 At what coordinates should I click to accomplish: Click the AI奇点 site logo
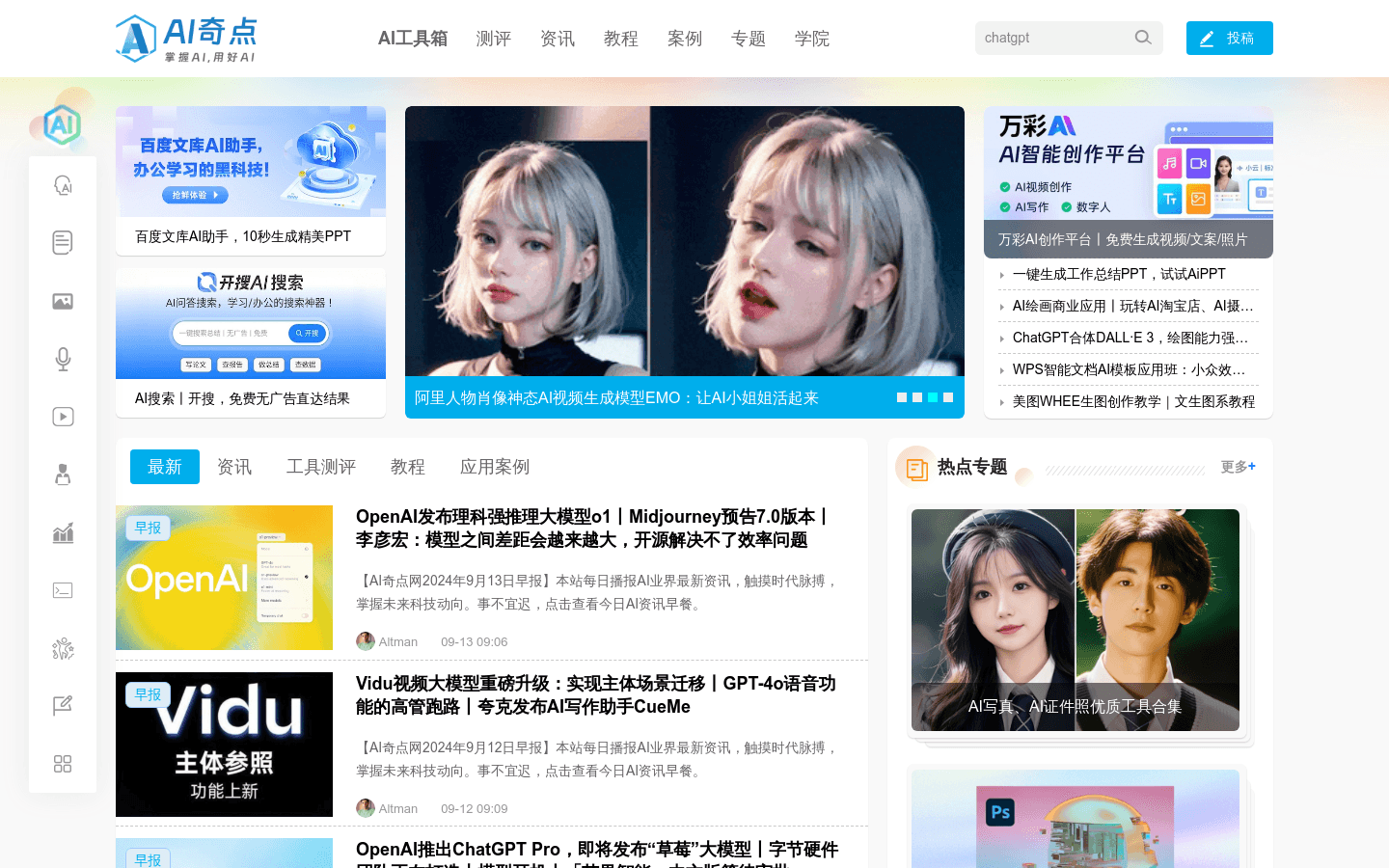(186, 39)
